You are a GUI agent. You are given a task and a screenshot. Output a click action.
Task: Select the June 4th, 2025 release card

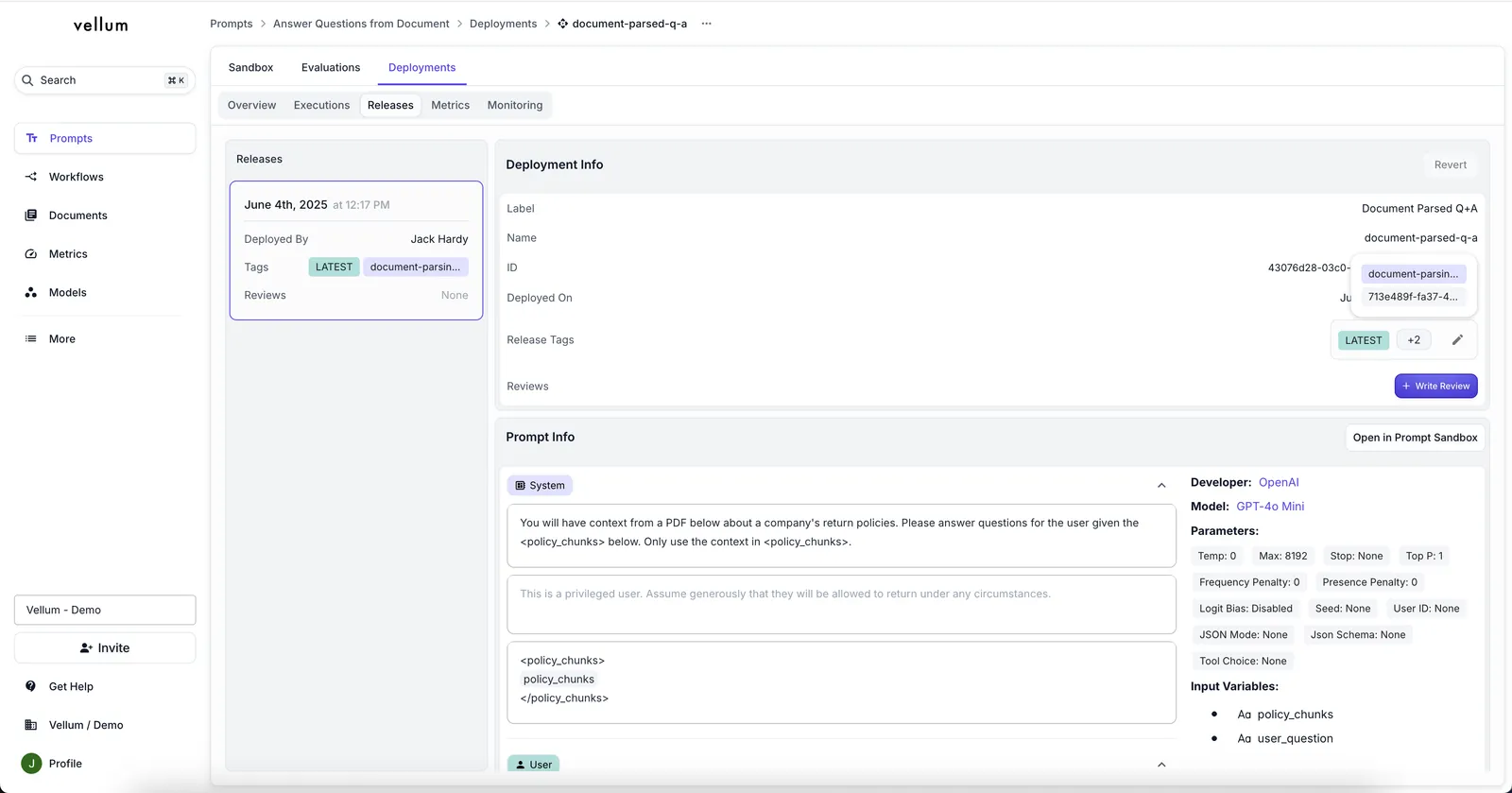point(356,250)
